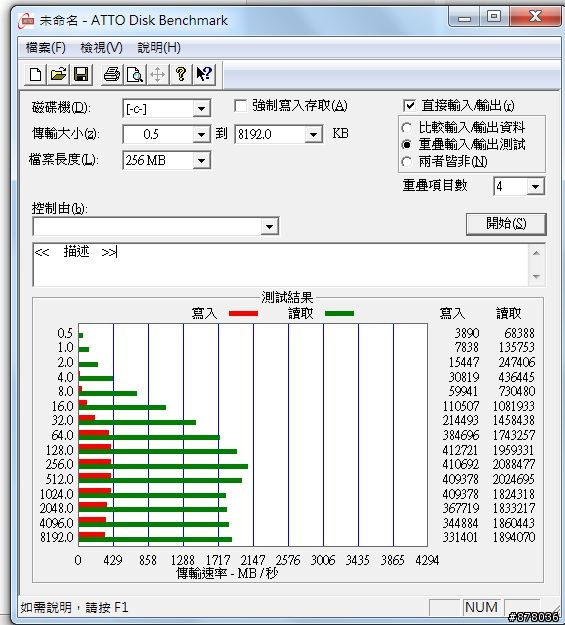Click read value 1894070
The height and width of the screenshot is (625, 565).
514,537
